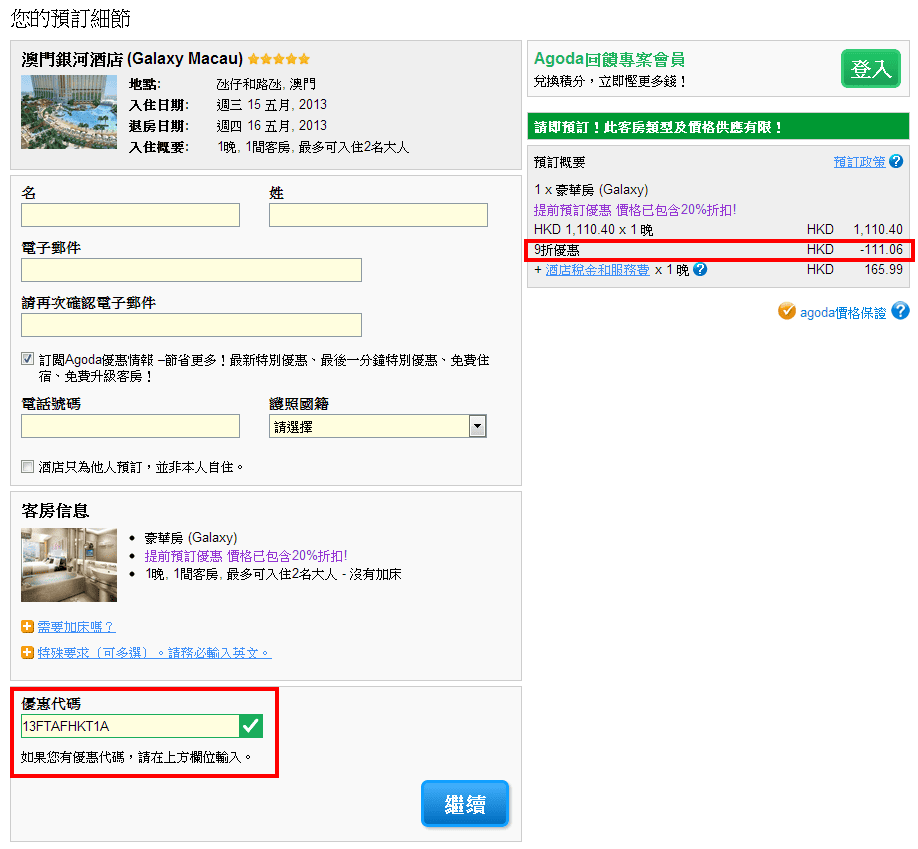918x849 pixels.
Task: Tick the 酒店只為他人預訂 checkbox
Action: point(27,466)
